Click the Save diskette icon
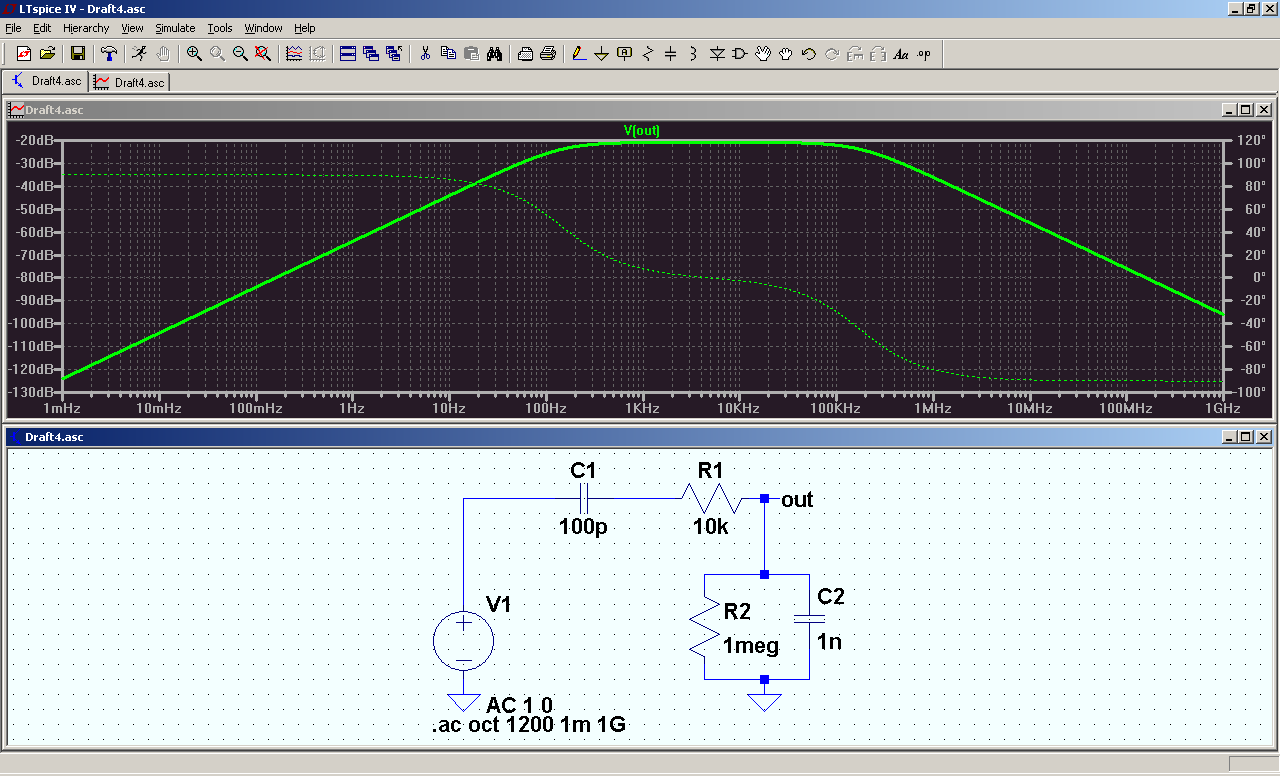This screenshot has height=776, width=1280. click(x=78, y=54)
